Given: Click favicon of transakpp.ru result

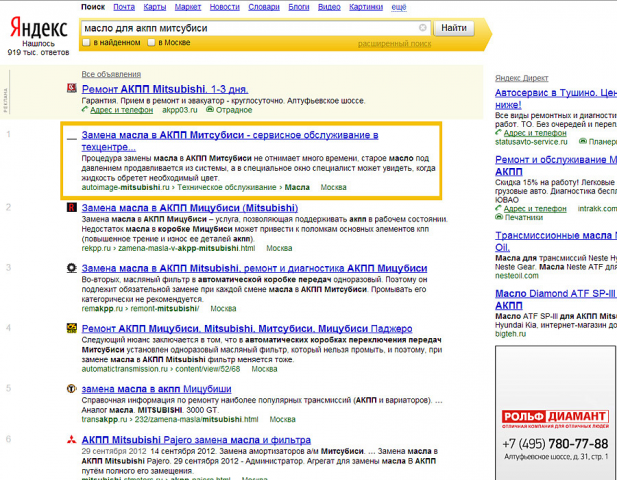Looking at the screenshot, I should [x=72, y=389].
